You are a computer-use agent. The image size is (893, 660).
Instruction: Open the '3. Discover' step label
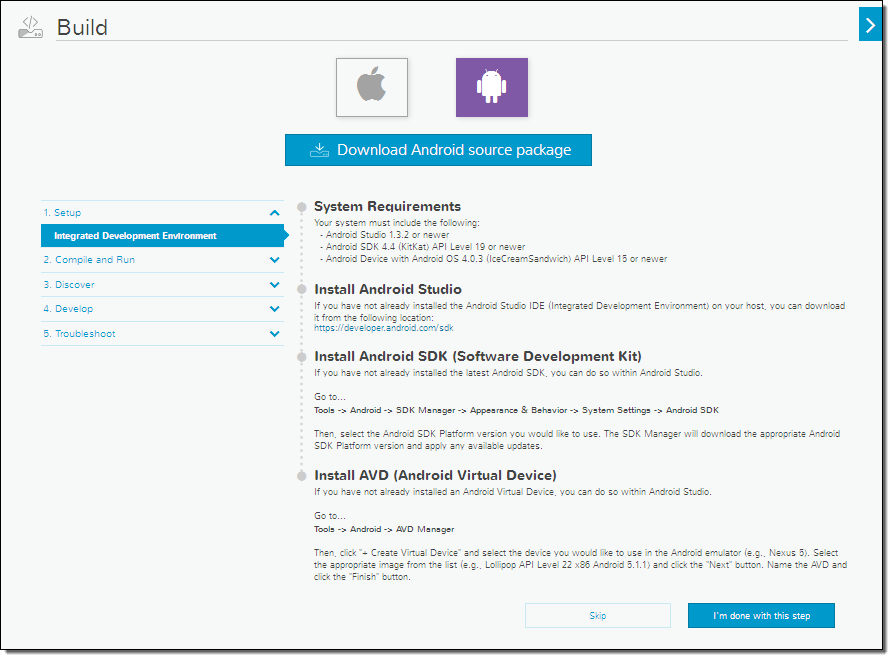(x=69, y=285)
